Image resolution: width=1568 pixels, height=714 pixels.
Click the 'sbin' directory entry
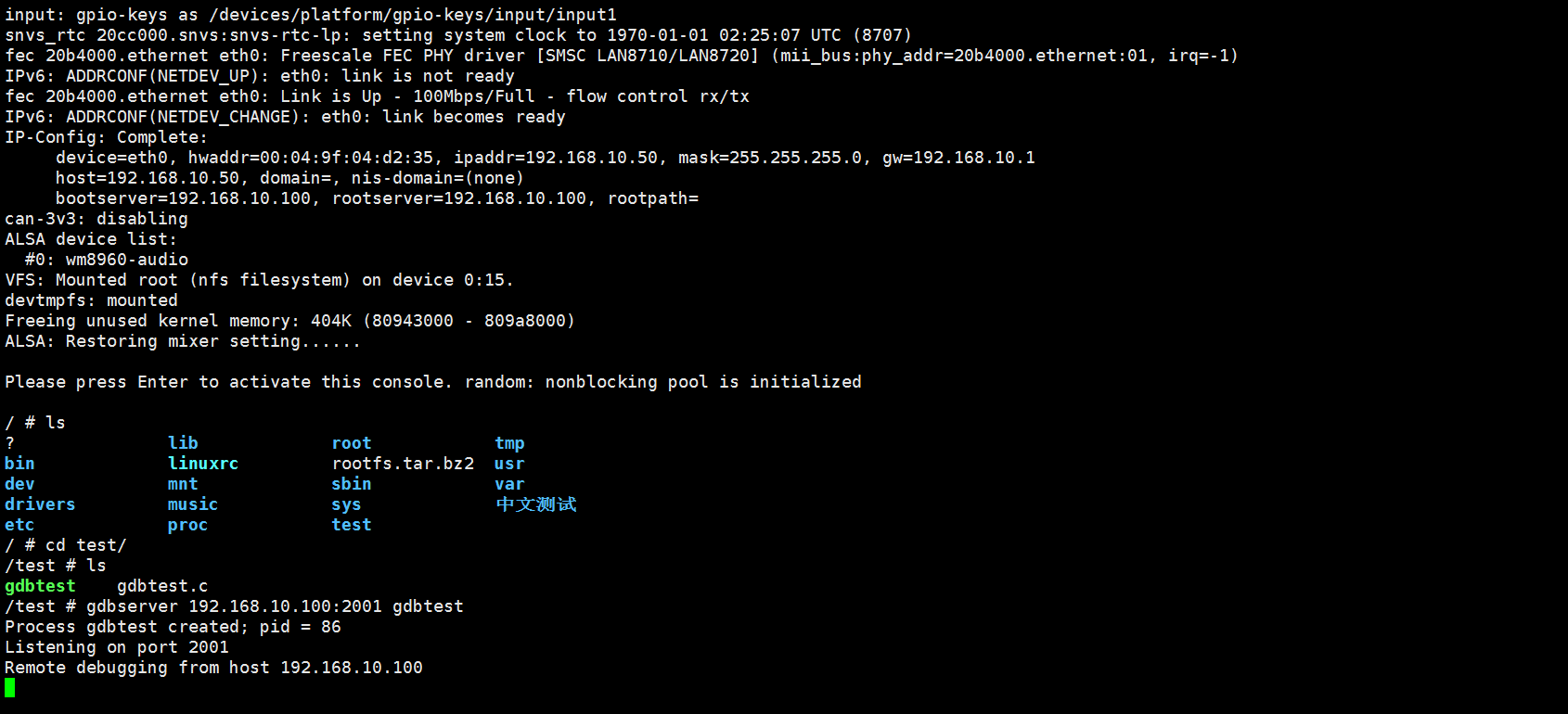pyautogui.click(x=351, y=484)
